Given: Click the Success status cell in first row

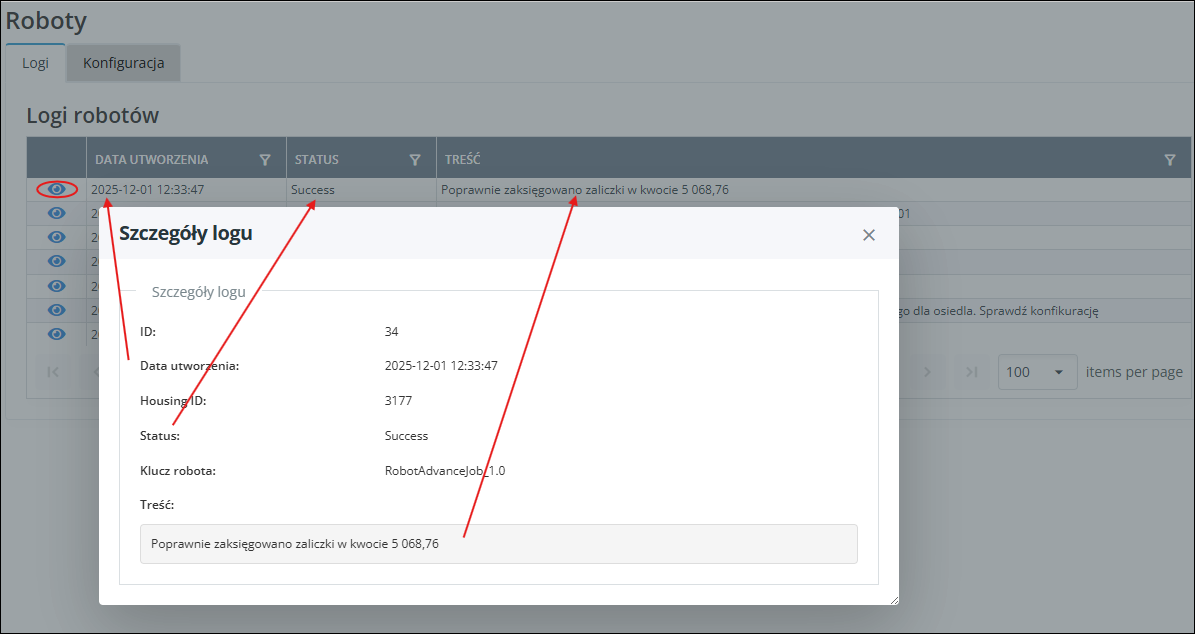Looking at the screenshot, I should (x=313, y=189).
